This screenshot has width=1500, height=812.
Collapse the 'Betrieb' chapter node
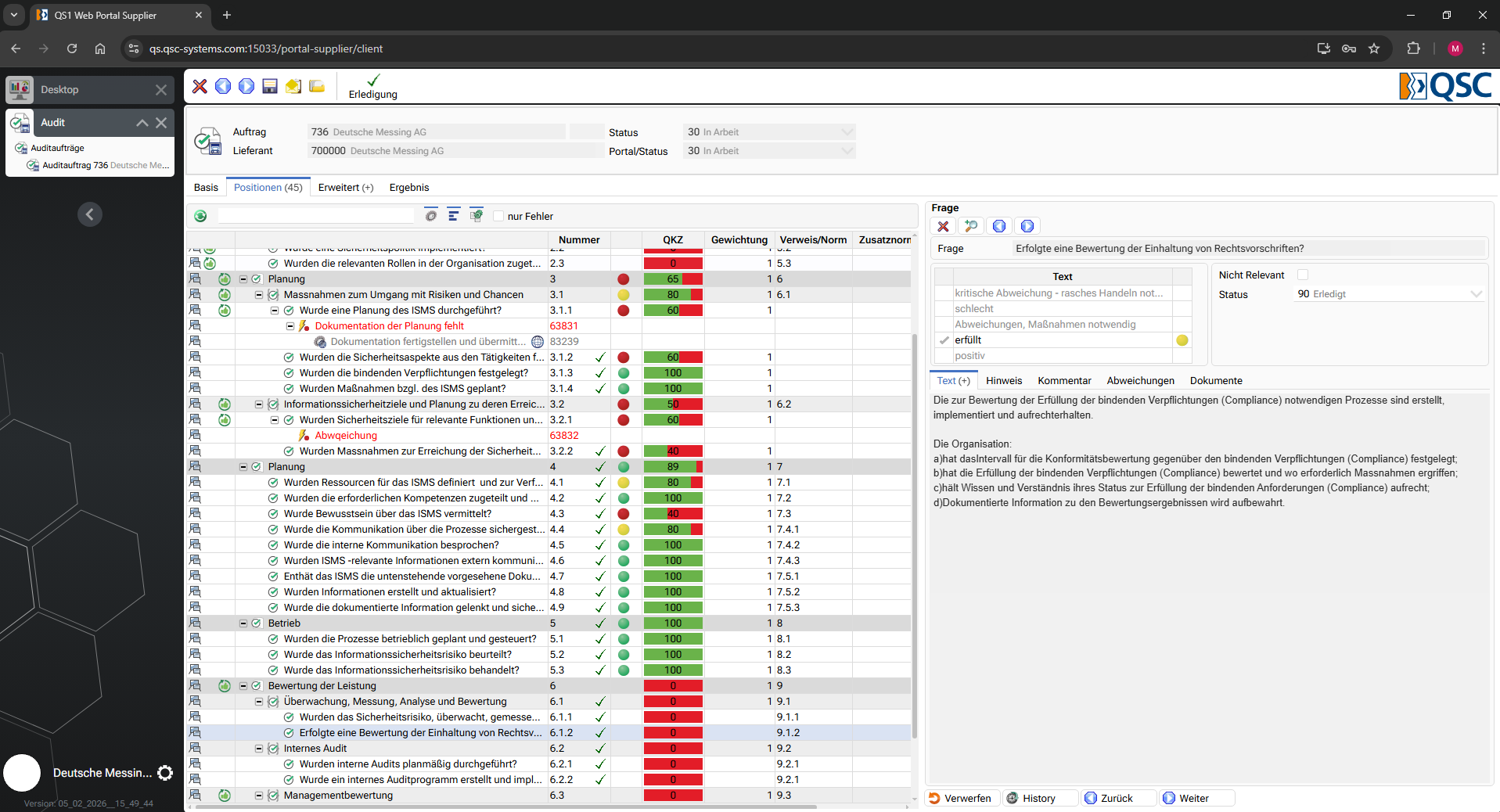(x=243, y=623)
